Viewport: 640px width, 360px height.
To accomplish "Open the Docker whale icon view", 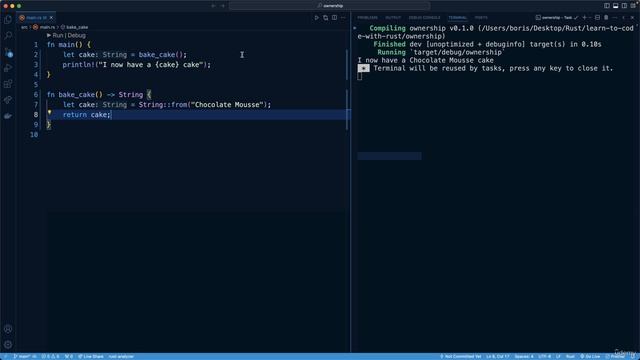I will (8, 116).
